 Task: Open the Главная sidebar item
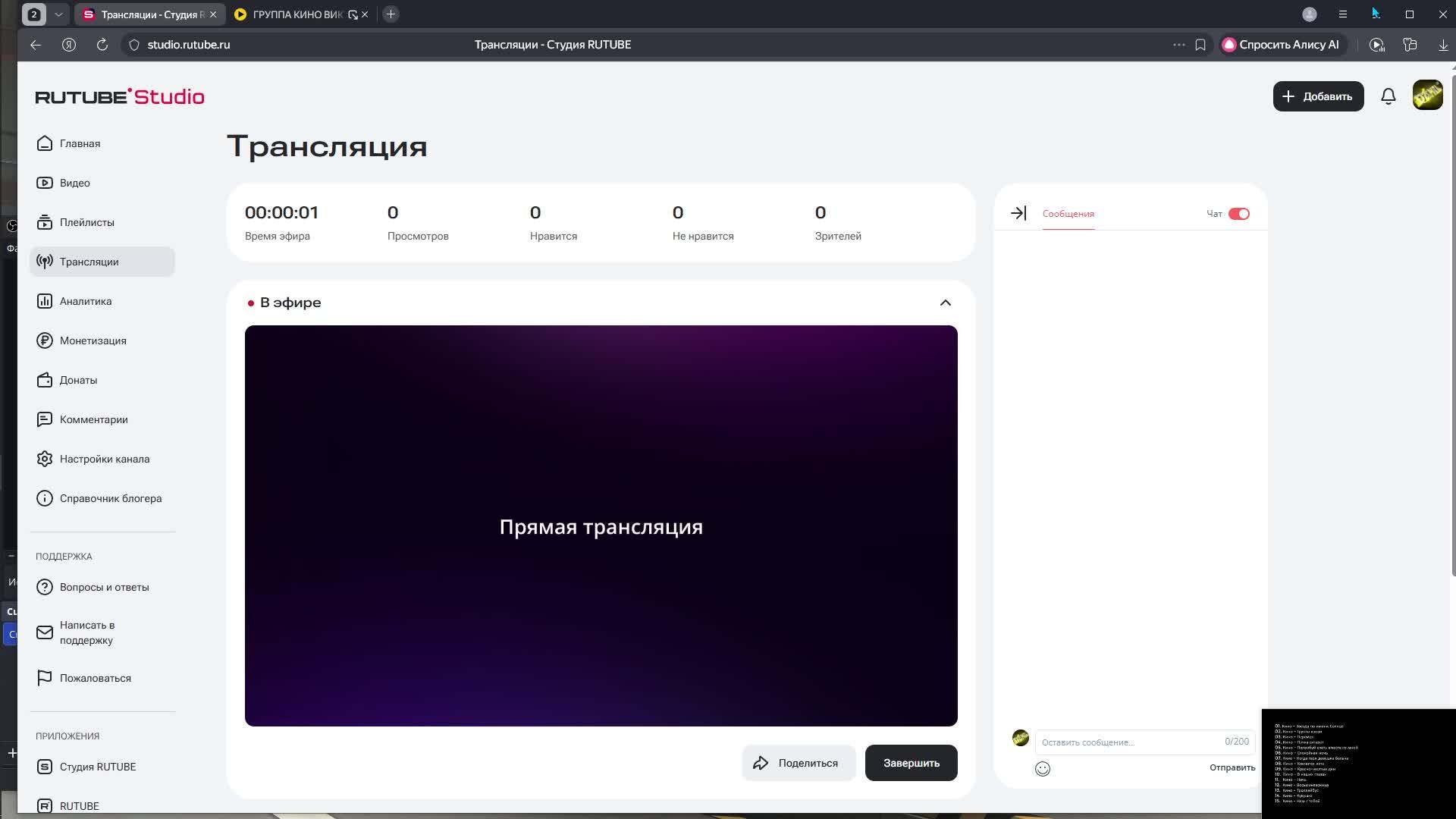click(x=102, y=143)
